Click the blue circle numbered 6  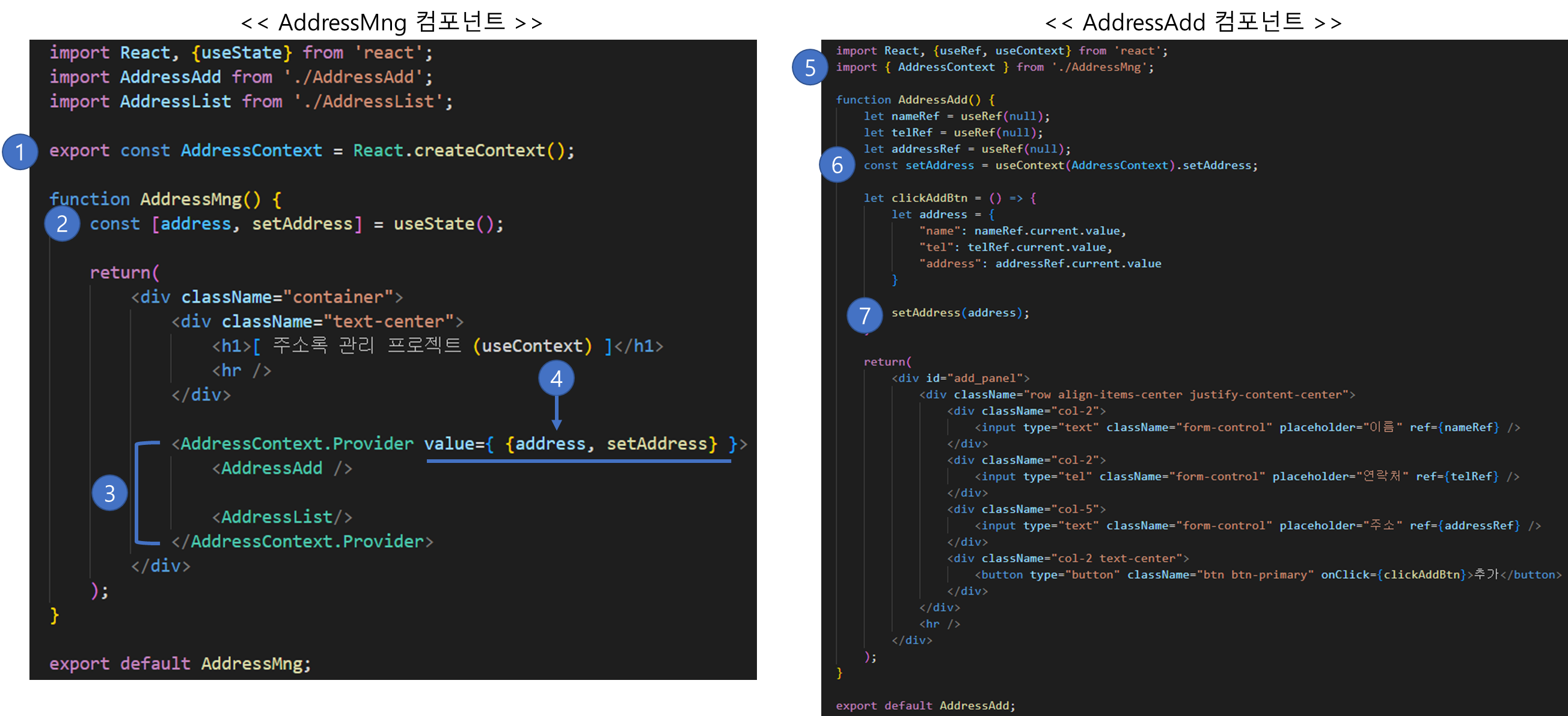tap(837, 164)
